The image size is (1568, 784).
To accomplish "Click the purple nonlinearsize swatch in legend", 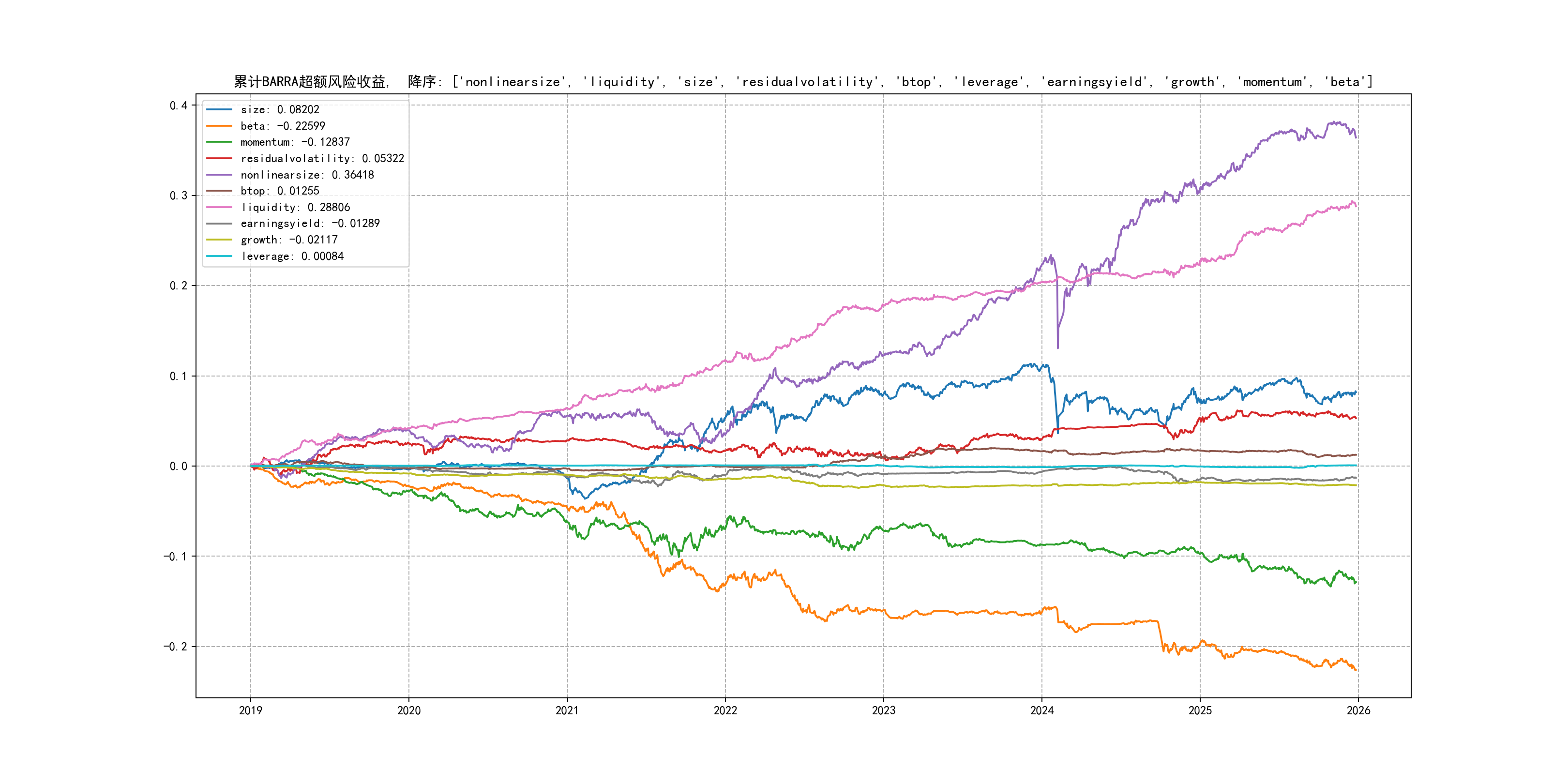I will click(x=219, y=175).
